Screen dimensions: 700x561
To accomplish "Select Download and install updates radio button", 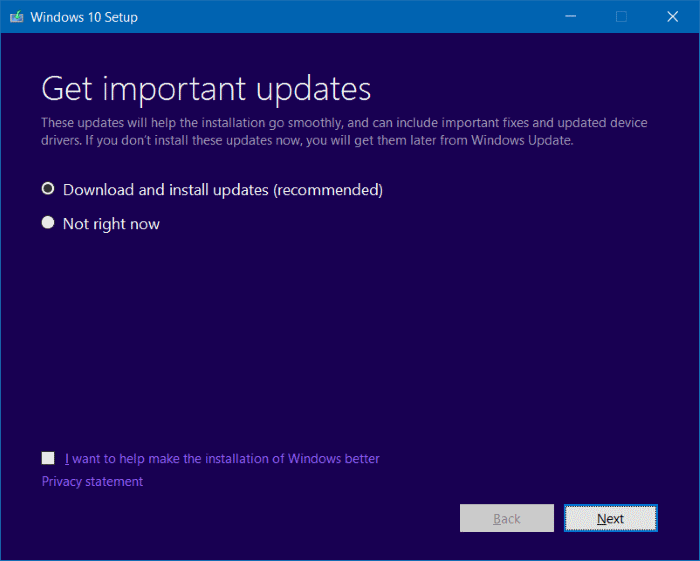I will [x=48, y=189].
